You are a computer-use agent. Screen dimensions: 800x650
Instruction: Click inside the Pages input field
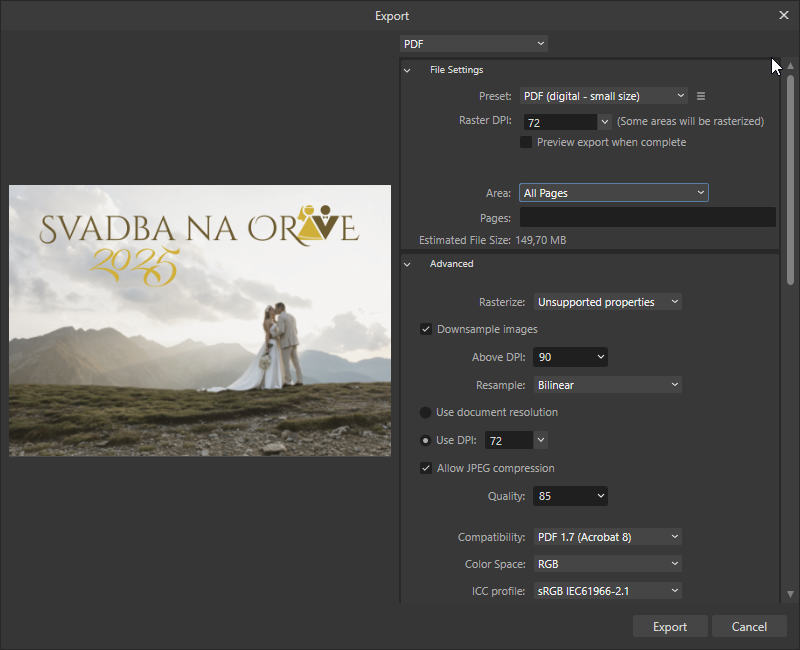[647, 217]
